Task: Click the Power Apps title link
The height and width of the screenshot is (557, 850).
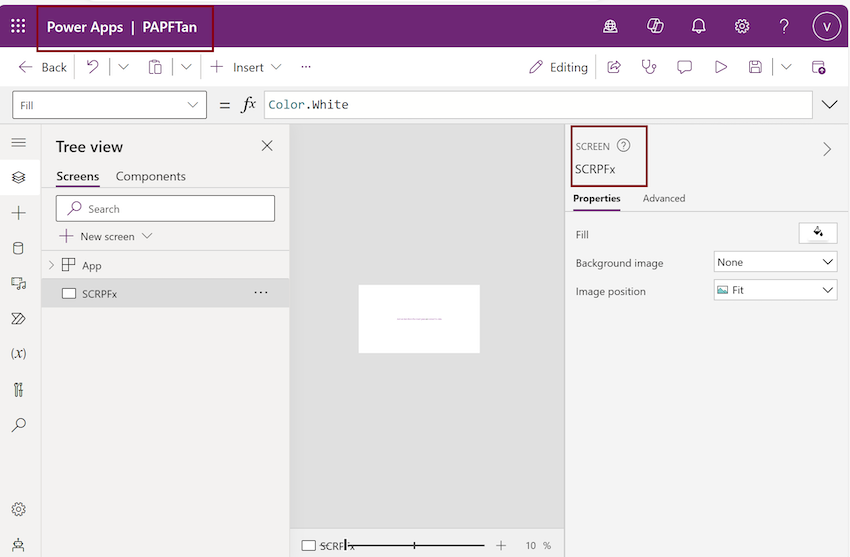Action: [x=85, y=27]
